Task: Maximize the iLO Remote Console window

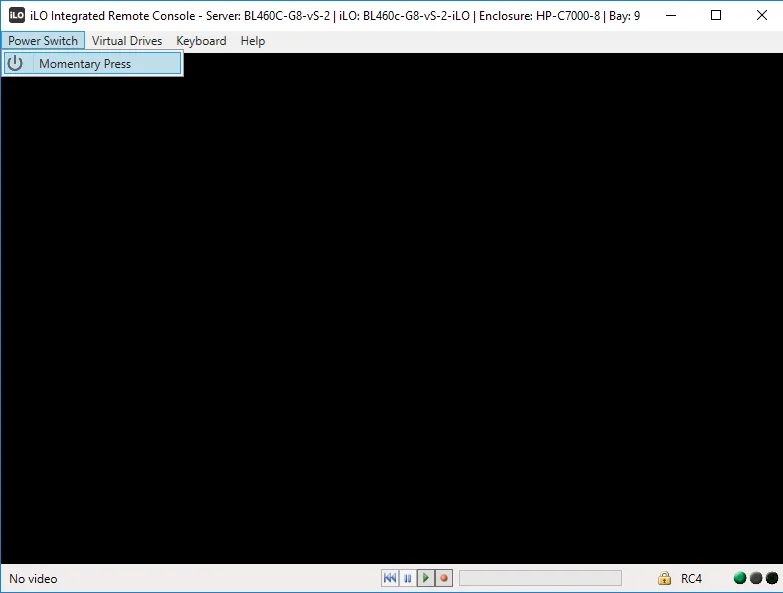Action: pyautogui.click(x=716, y=15)
